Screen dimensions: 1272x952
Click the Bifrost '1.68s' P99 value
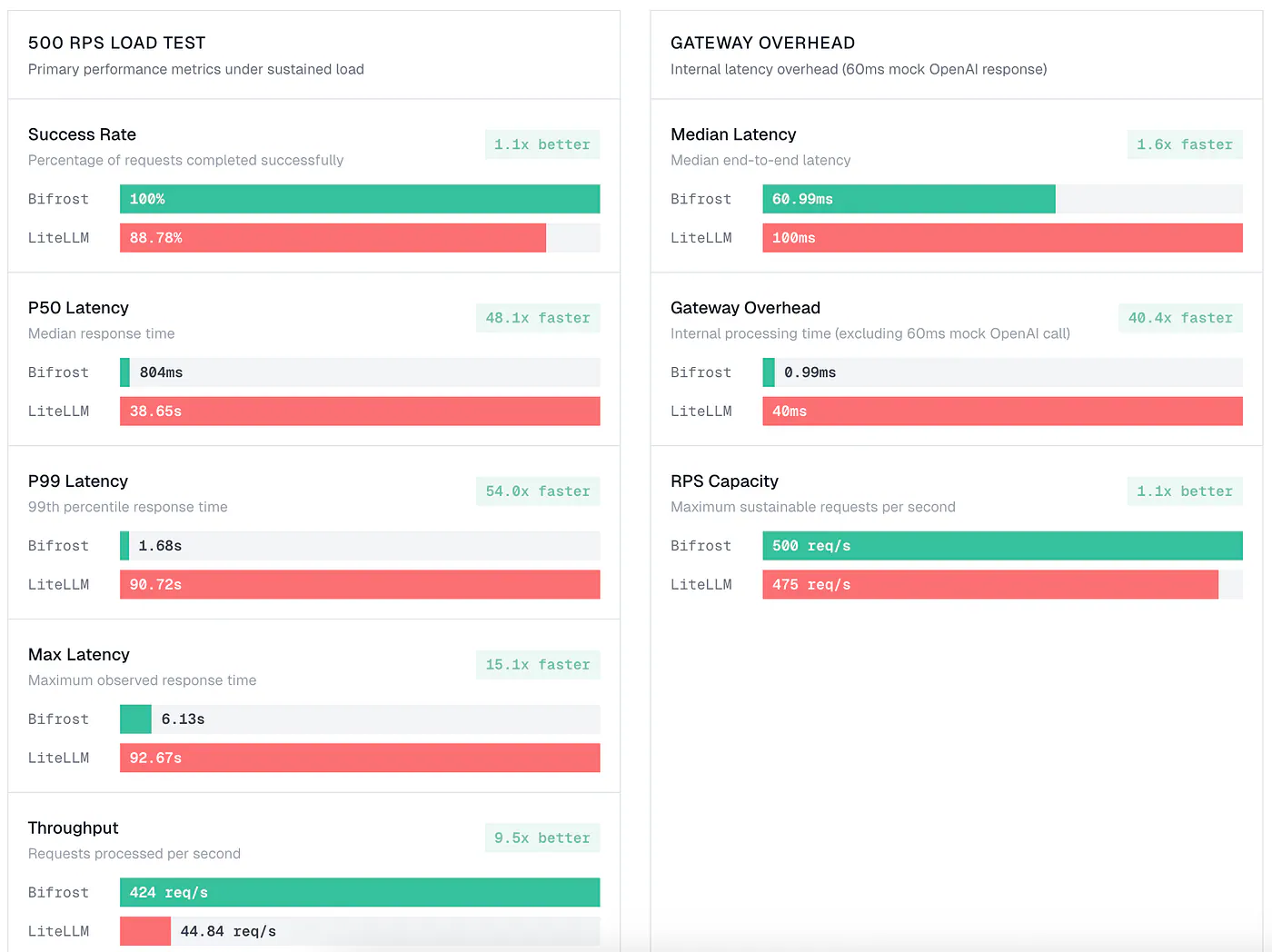coord(160,546)
